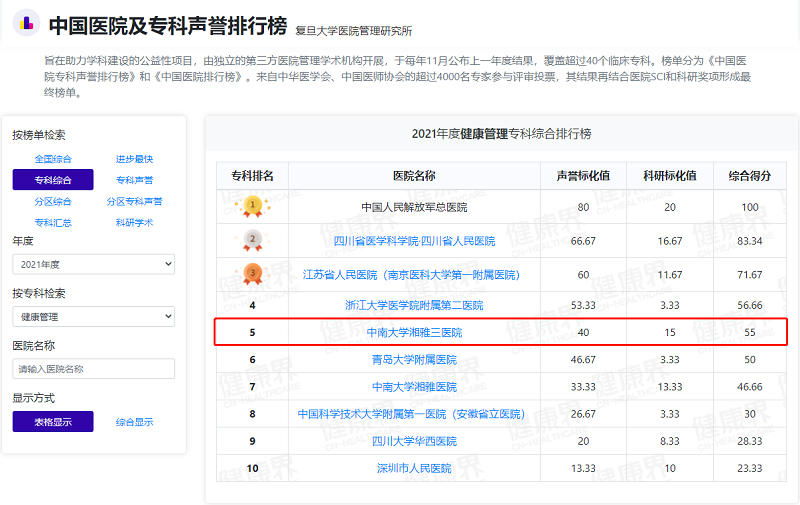The width and height of the screenshot is (800, 505).
Task: Click the 医院名称 column header
Action: (x=414, y=176)
